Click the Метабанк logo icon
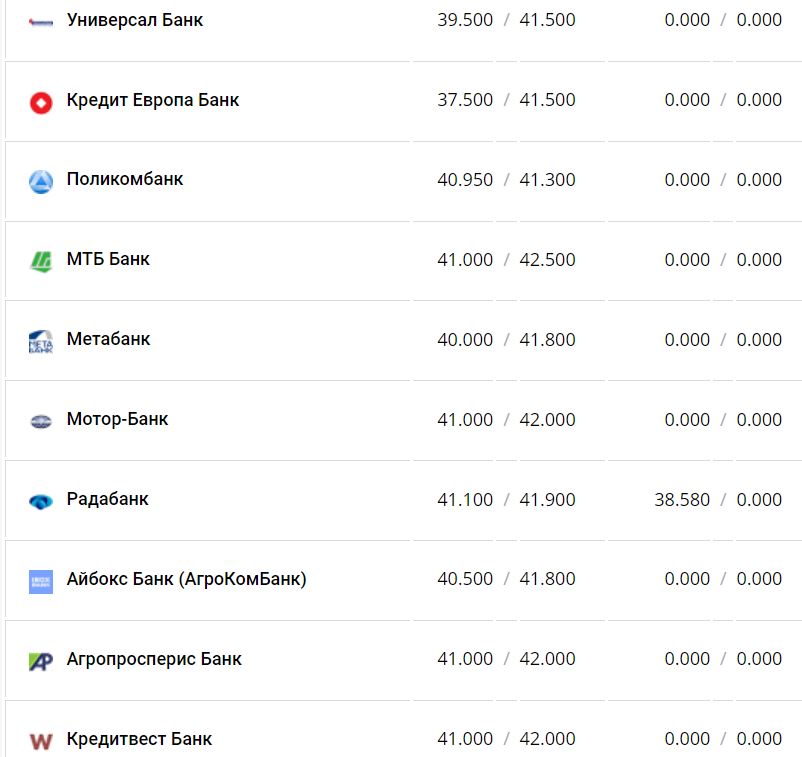The height and width of the screenshot is (757, 802). click(x=41, y=341)
